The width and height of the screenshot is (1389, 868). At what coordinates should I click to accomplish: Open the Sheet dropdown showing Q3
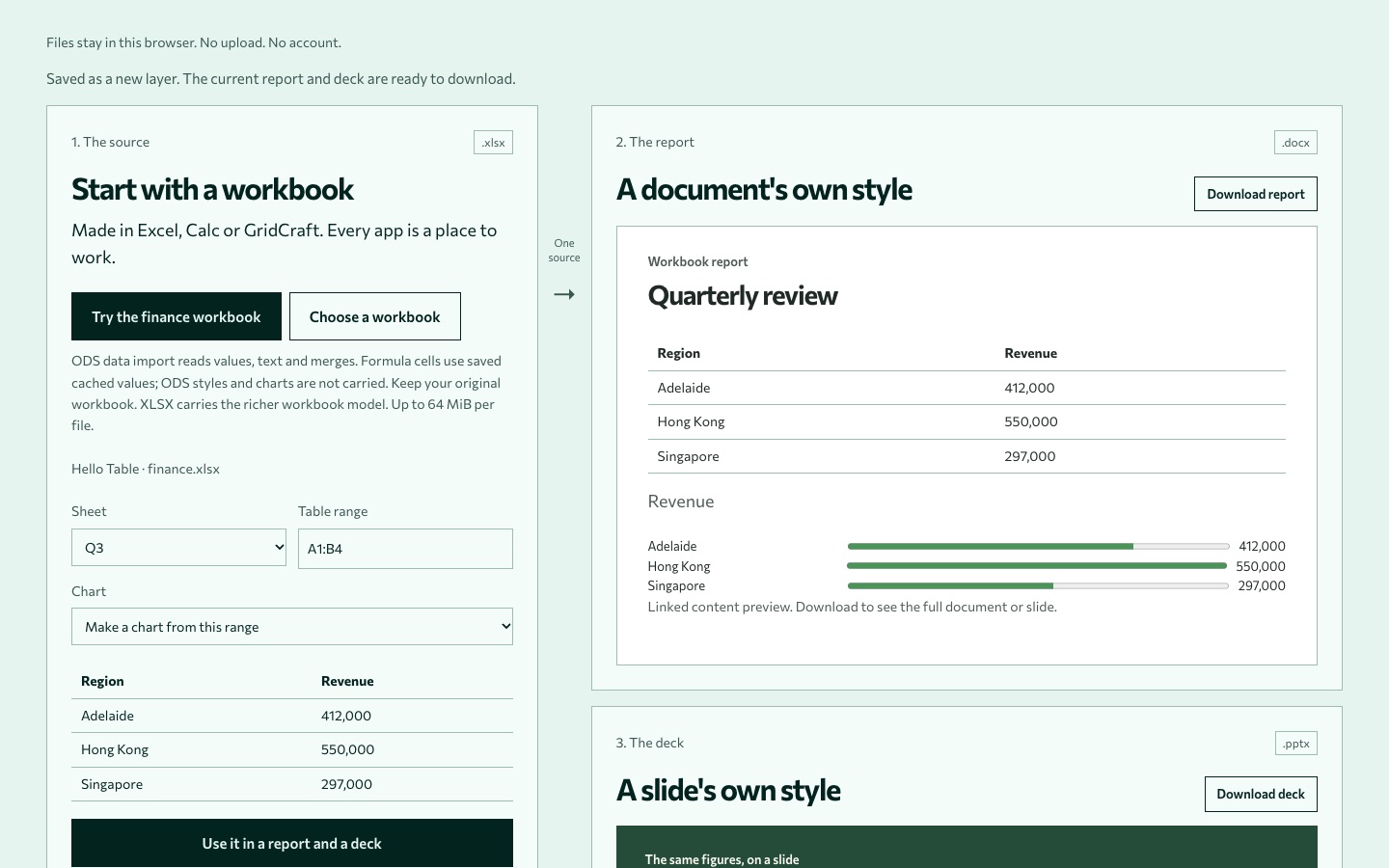178,548
